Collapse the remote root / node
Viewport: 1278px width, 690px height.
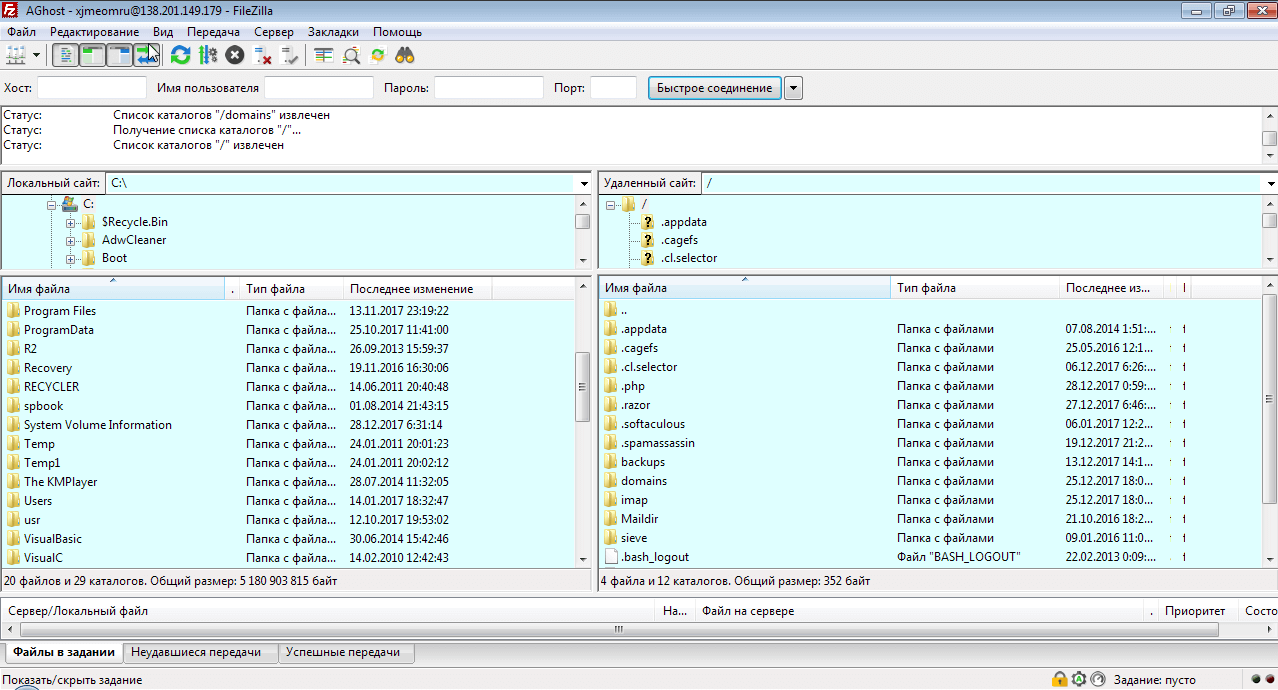click(x=610, y=204)
